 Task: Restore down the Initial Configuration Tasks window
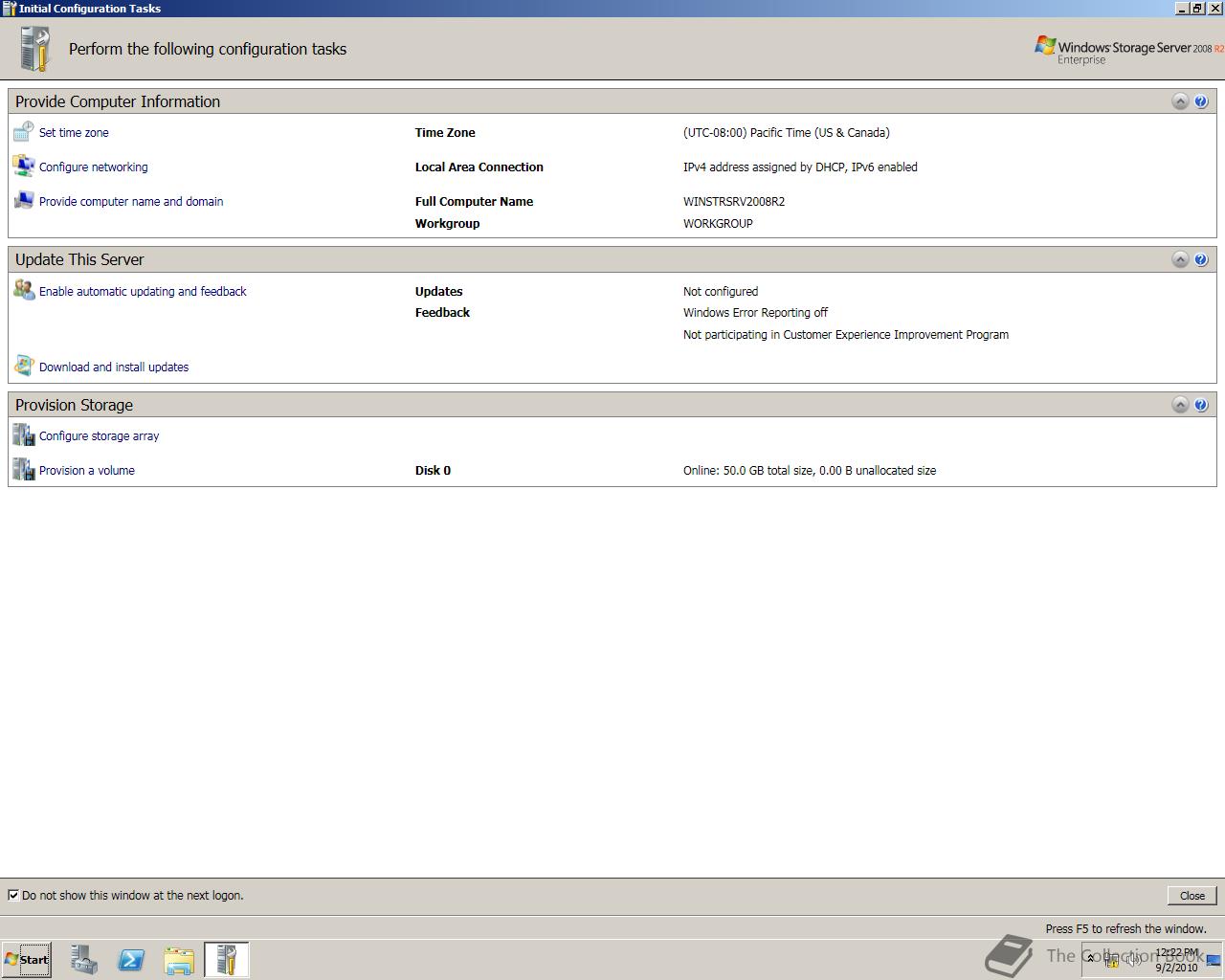pos(1197,9)
